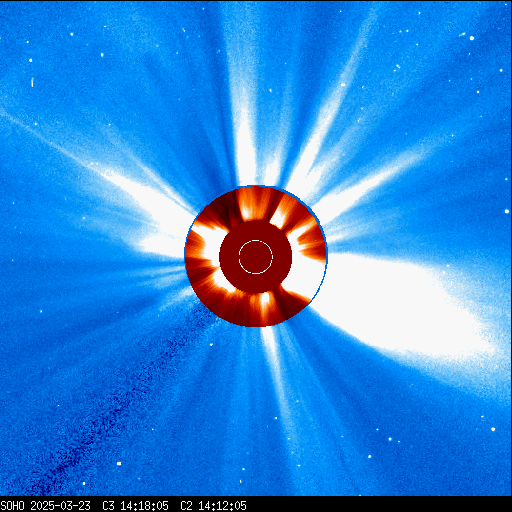The width and height of the screenshot is (512, 512).
Task: Click the C3 14:18:05 timestamp
Action: [x=135, y=506]
